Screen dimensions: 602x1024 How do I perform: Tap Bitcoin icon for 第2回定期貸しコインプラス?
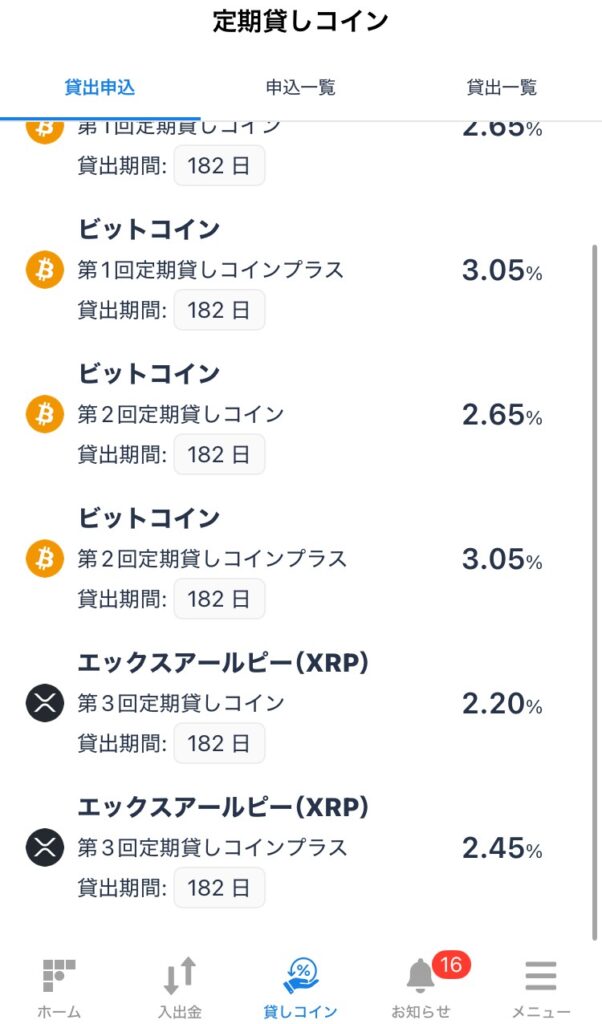click(44, 558)
